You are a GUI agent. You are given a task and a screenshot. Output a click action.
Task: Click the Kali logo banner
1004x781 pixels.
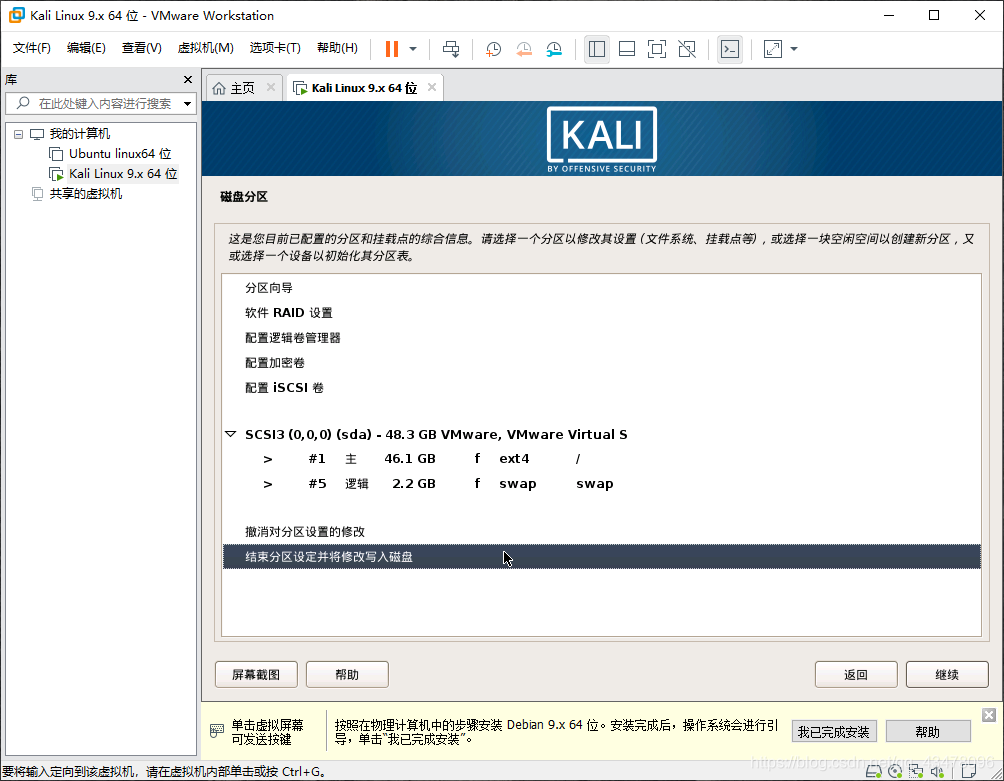(x=602, y=138)
